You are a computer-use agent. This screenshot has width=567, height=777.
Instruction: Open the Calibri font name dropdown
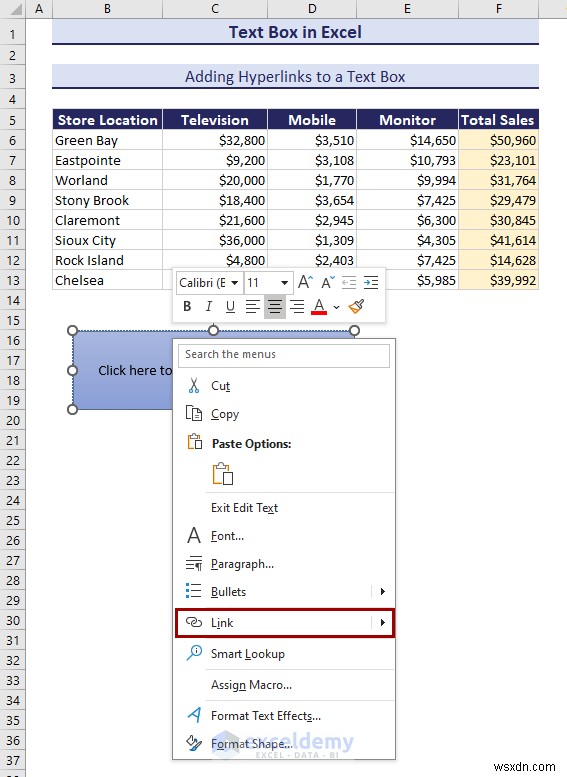(x=234, y=283)
